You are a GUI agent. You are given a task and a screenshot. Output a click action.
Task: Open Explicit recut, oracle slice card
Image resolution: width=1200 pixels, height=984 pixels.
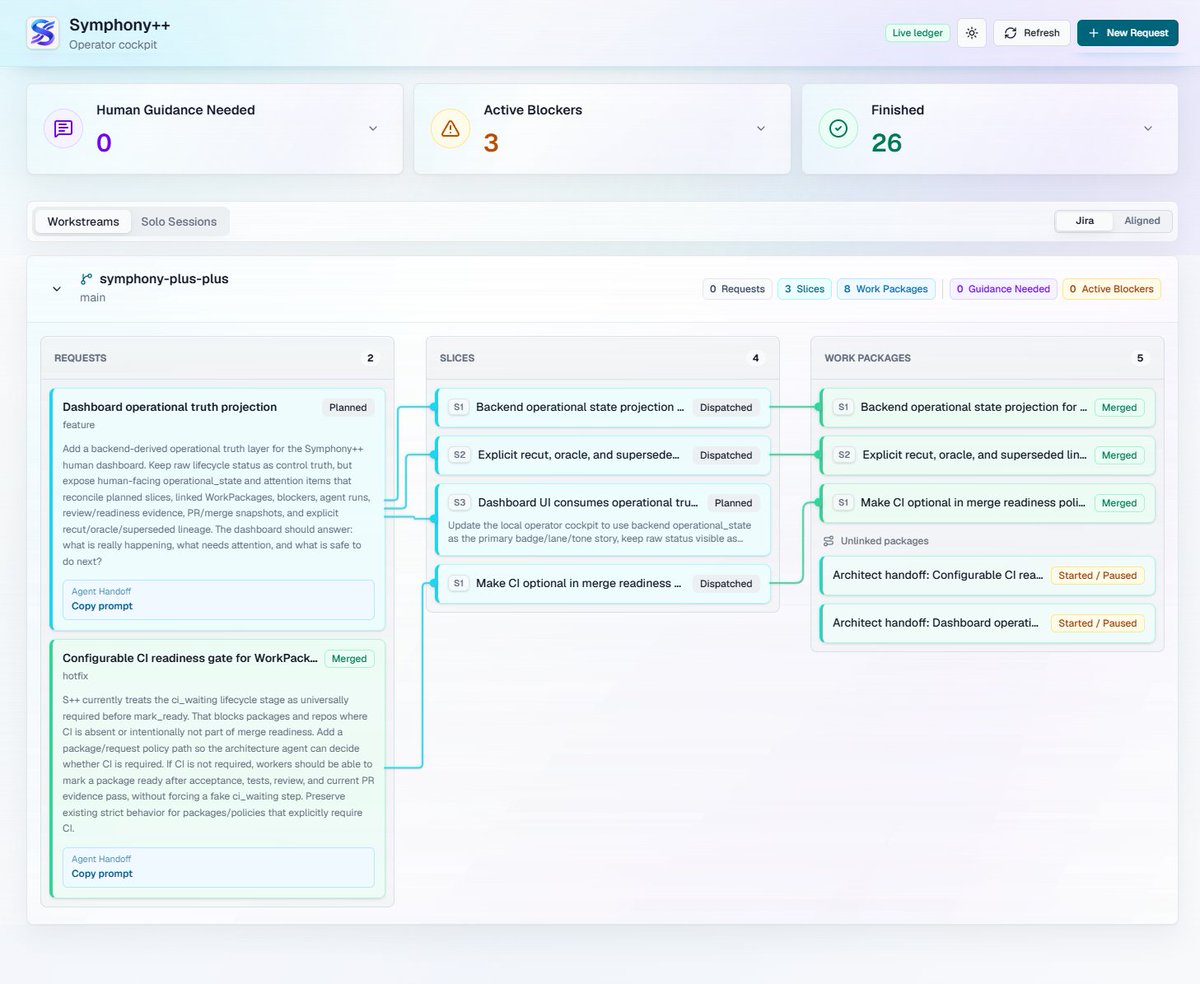tap(602, 455)
